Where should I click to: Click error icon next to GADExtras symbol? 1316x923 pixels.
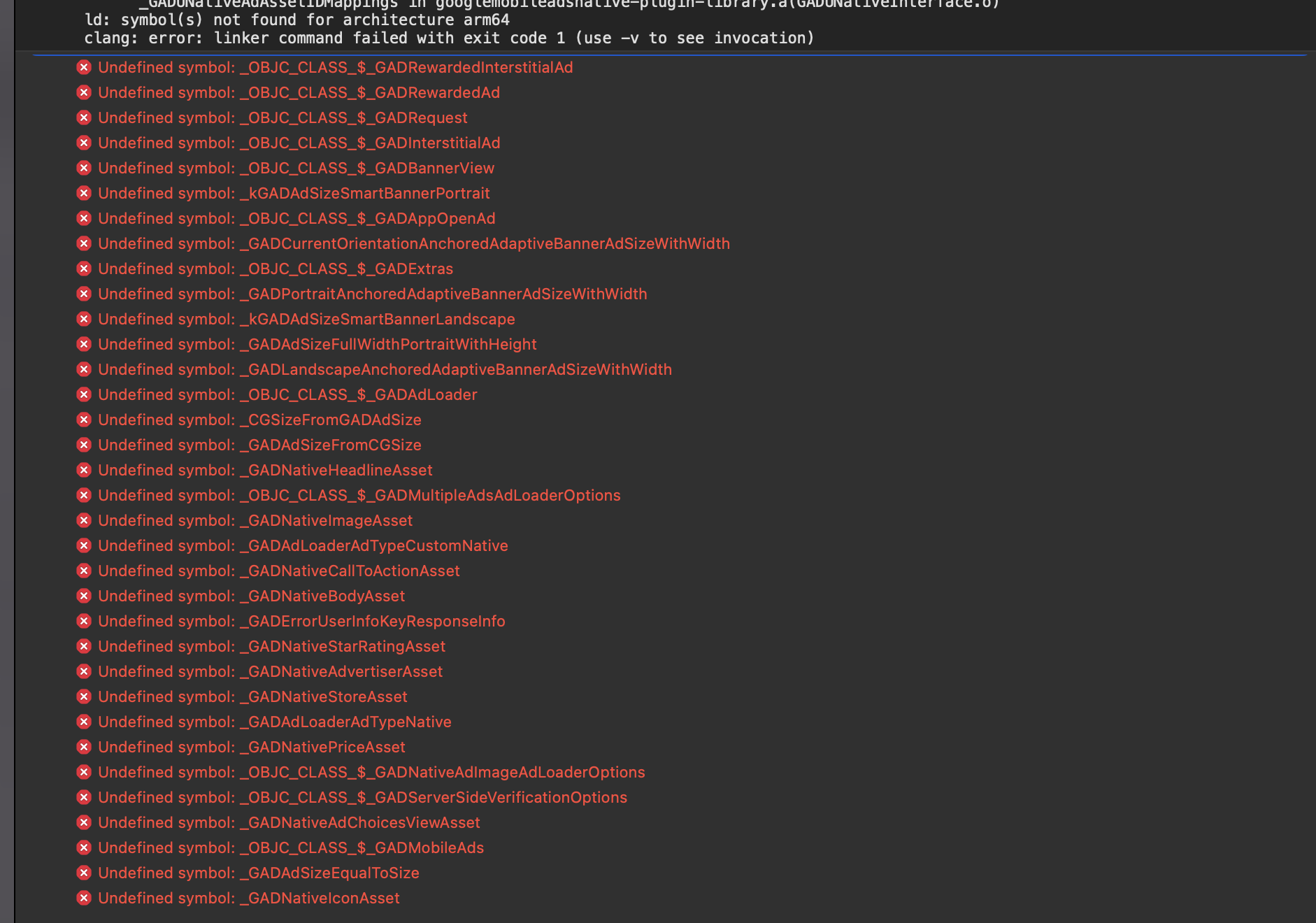(84, 269)
